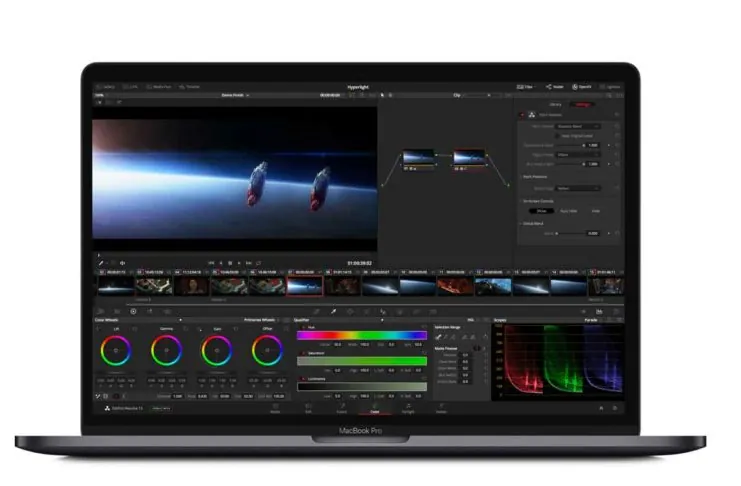Select Auto Hide for On-Screen Controls

(x=569, y=211)
